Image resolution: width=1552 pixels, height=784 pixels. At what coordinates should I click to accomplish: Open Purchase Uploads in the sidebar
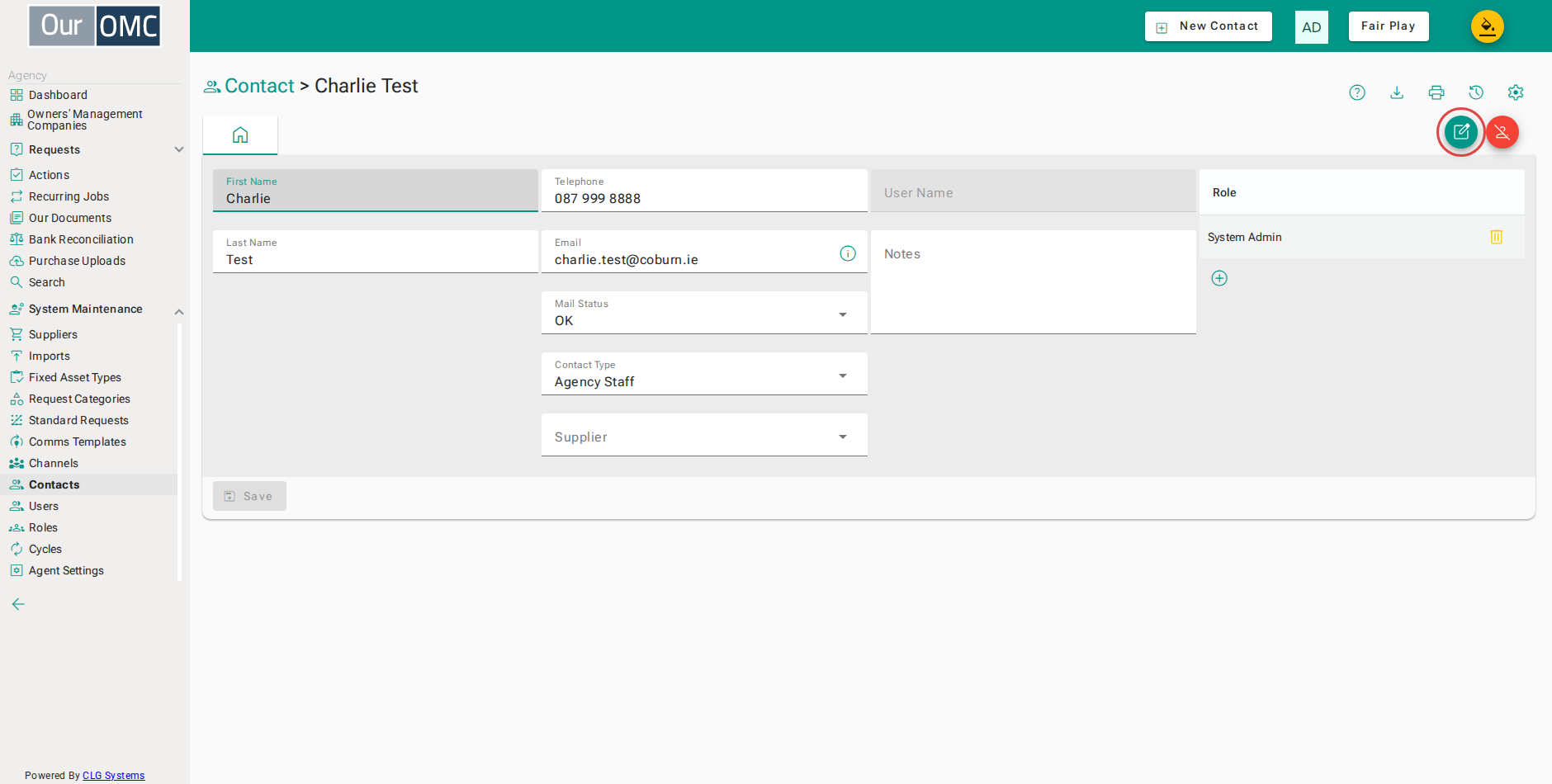click(x=77, y=261)
